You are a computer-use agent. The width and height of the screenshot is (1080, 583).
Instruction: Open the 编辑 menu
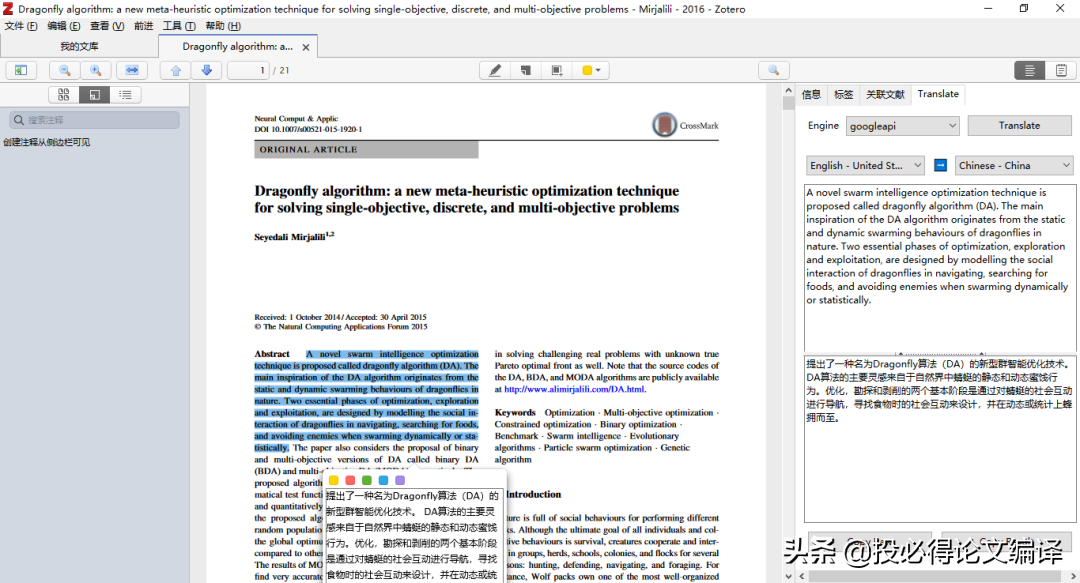point(63,25)
